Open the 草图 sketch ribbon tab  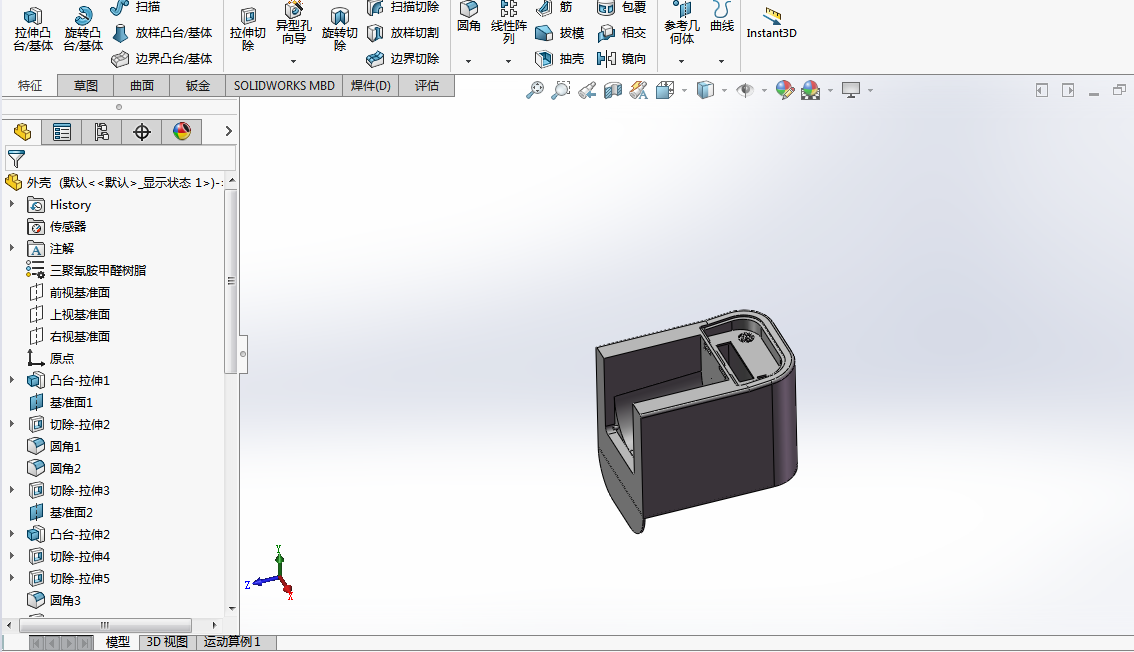tap(85, 85)
